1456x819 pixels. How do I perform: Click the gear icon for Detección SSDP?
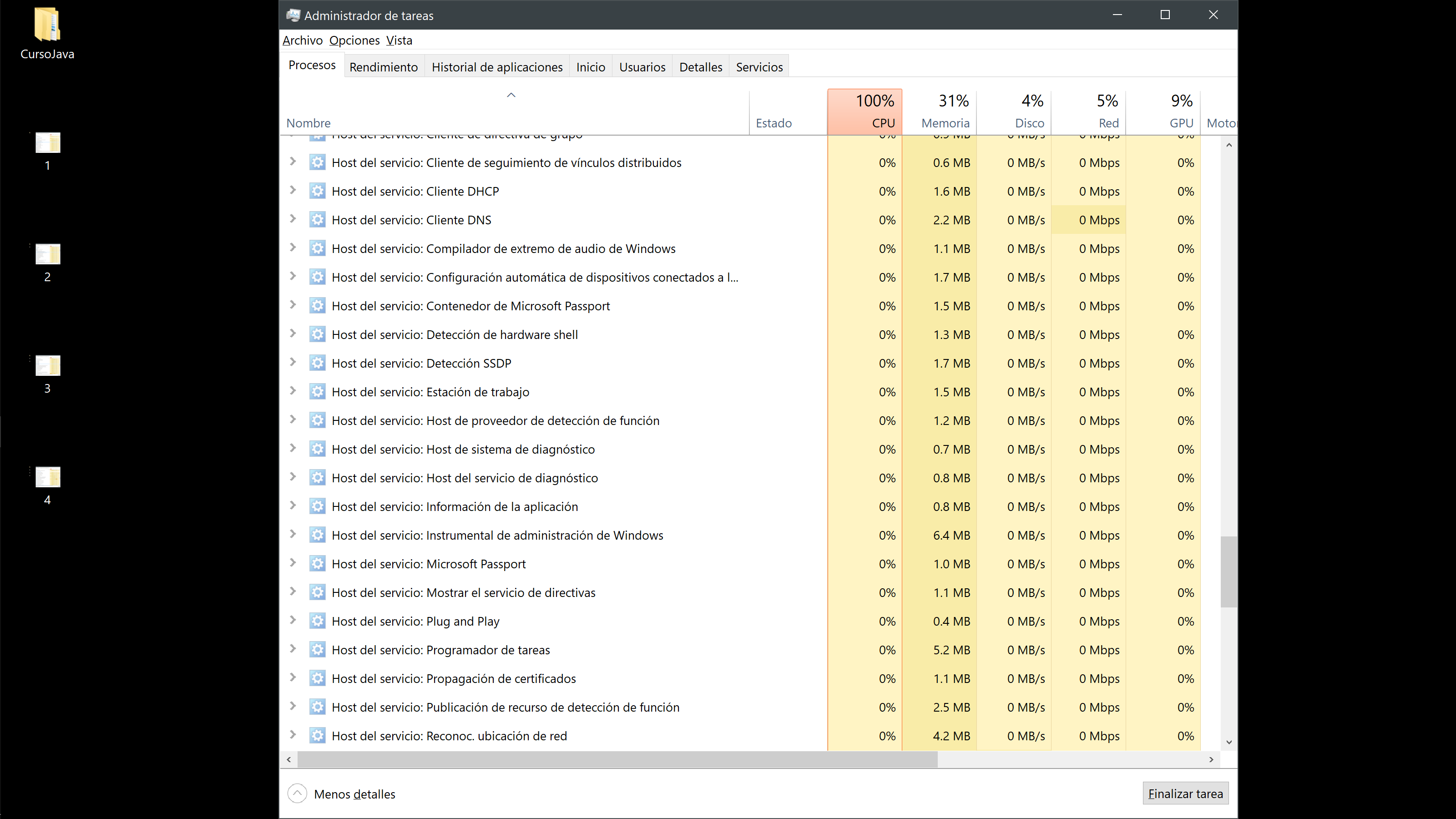(317, 363)
